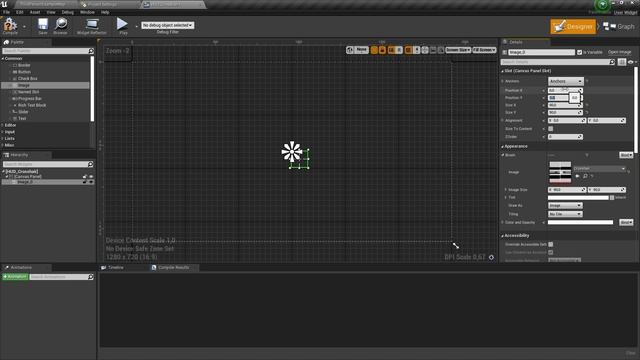Select Canvas Panel in hierarchy

[x=27, y=177]
